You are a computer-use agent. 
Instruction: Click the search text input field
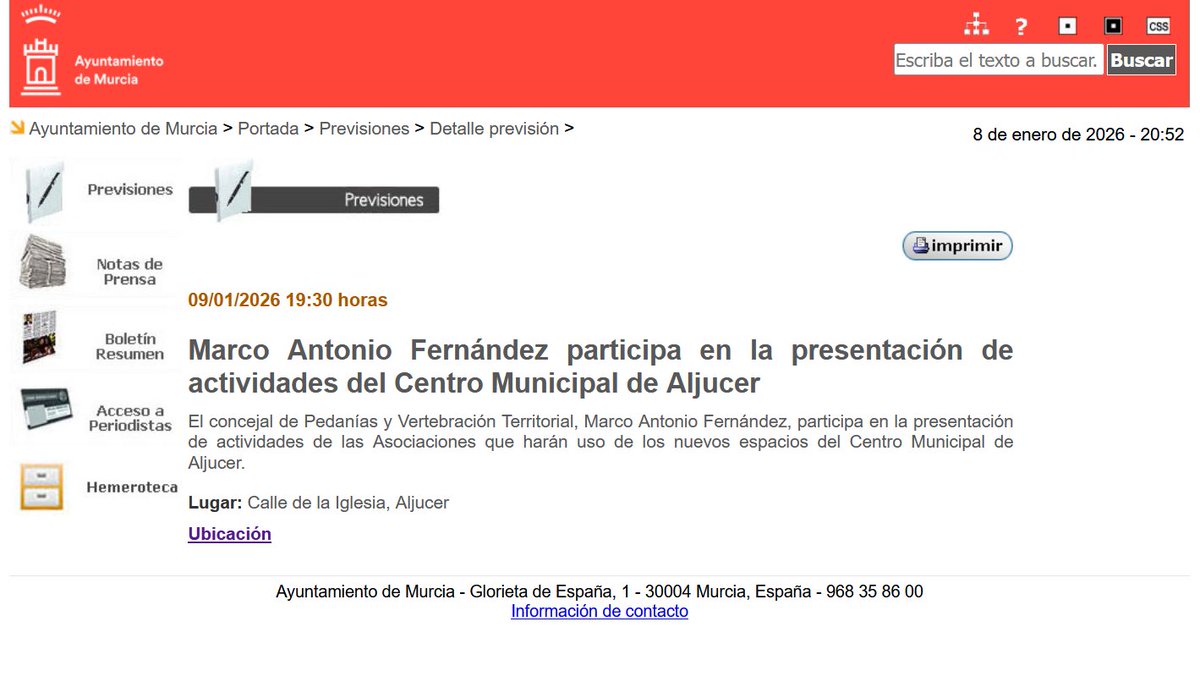point(997,59)
